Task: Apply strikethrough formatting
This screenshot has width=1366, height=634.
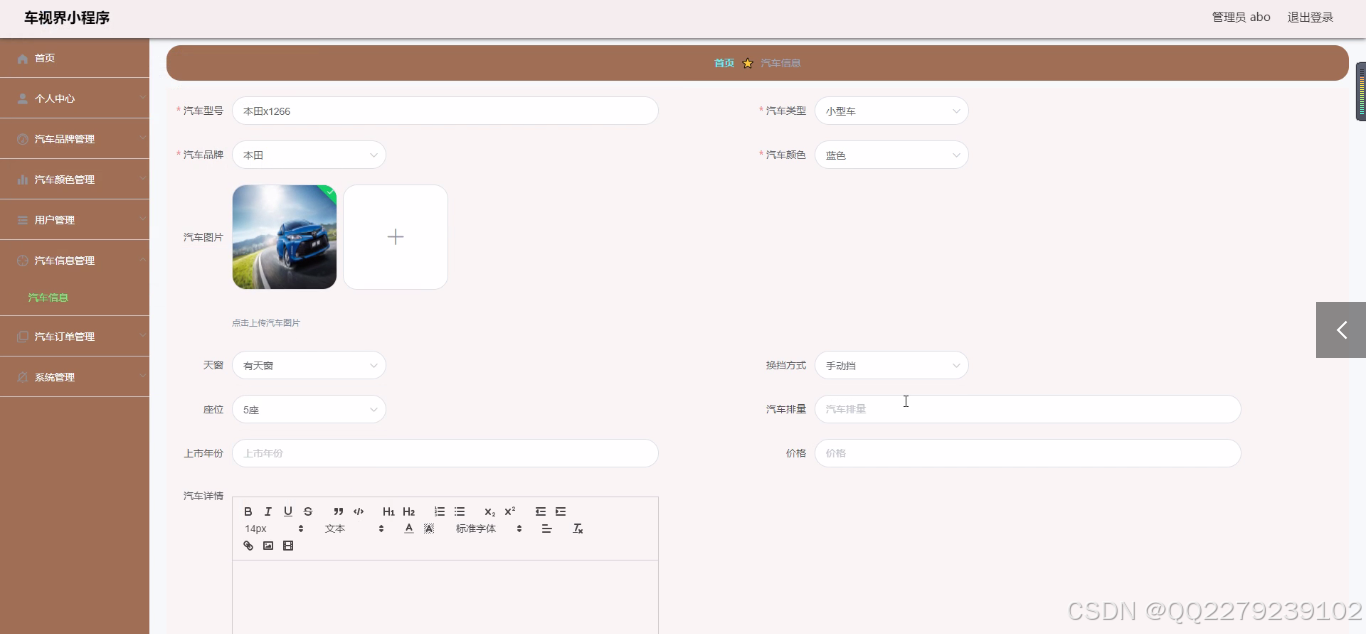Action: [308, 511]
